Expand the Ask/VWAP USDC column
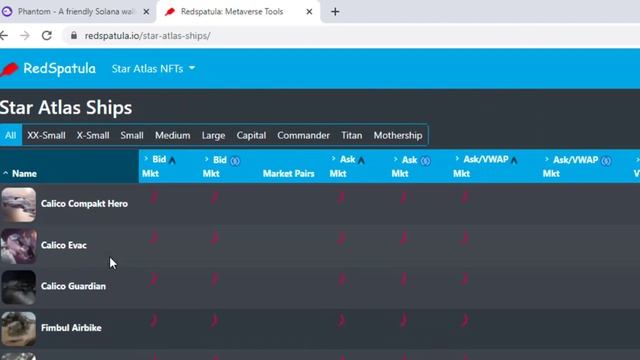The height and width of the screenshot is (360, 640). coord(547,159)
